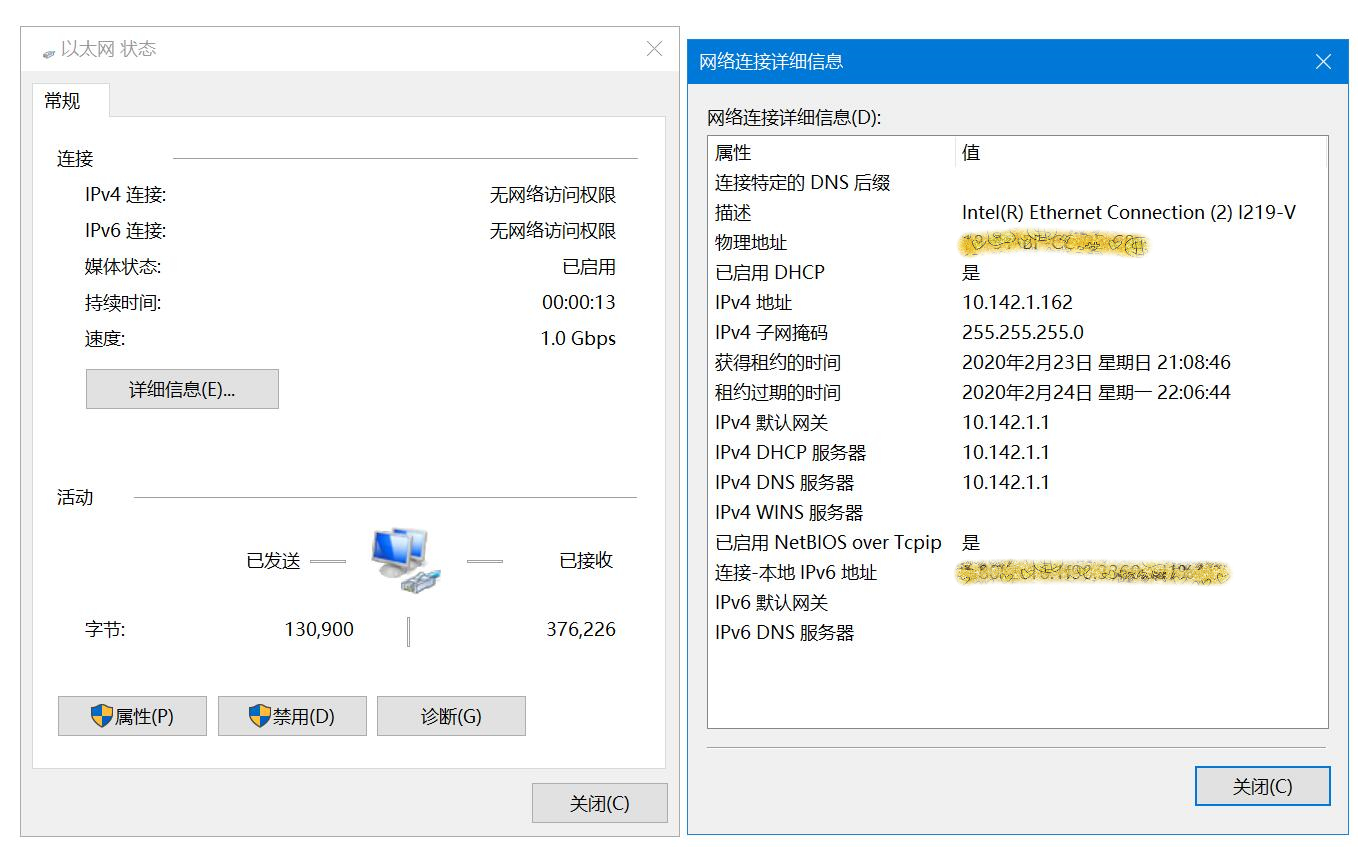Run diagnostics with the 诊断(G) button
Screen dimensions: 1358x847
point(451,715)
